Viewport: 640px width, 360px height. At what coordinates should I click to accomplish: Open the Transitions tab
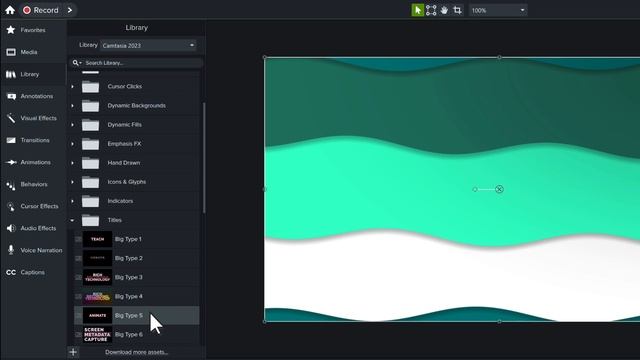pos(33,140)
